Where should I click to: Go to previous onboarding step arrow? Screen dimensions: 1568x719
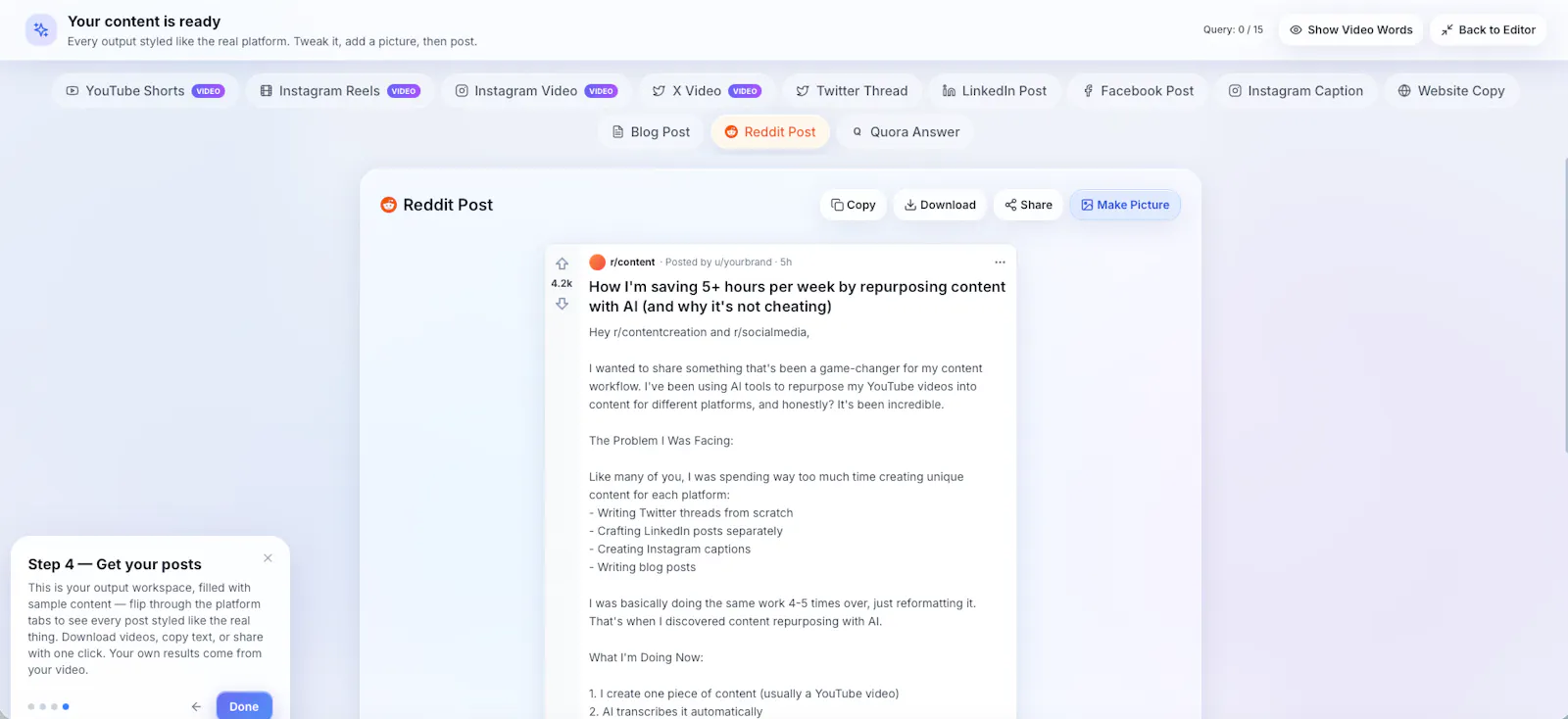pos(196,706)
